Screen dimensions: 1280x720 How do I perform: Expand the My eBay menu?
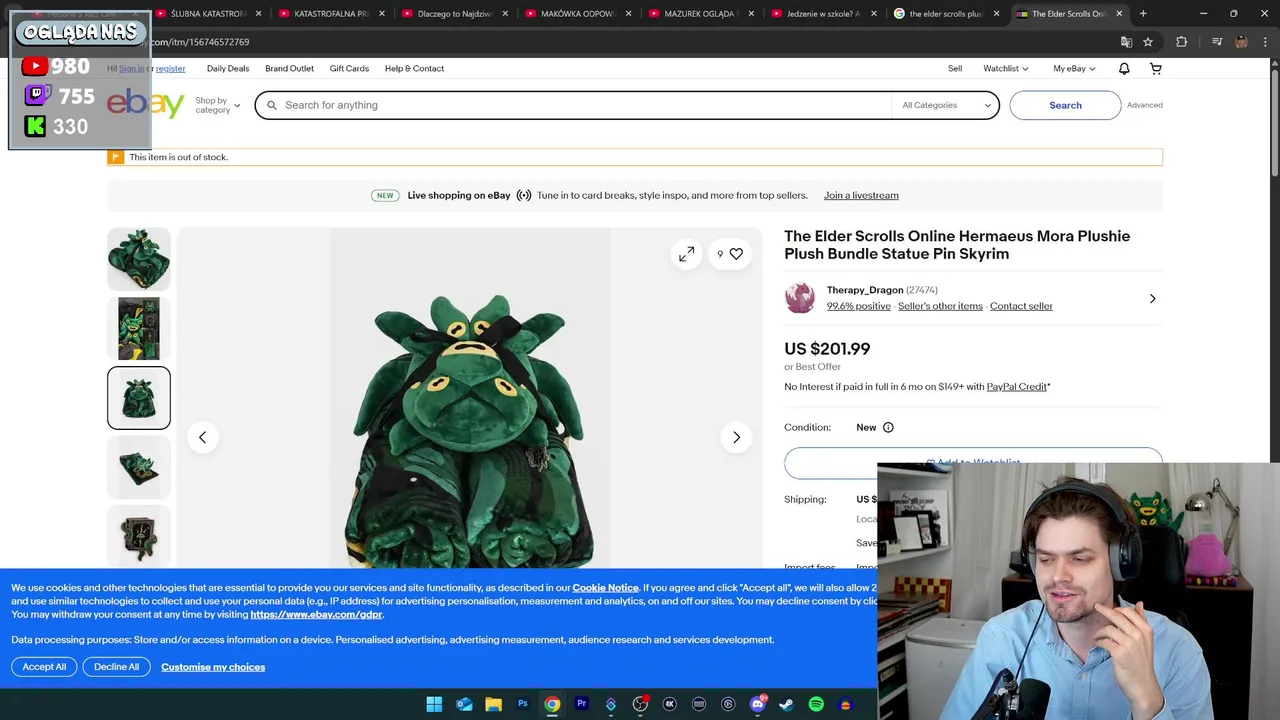tap(1074, 69)
